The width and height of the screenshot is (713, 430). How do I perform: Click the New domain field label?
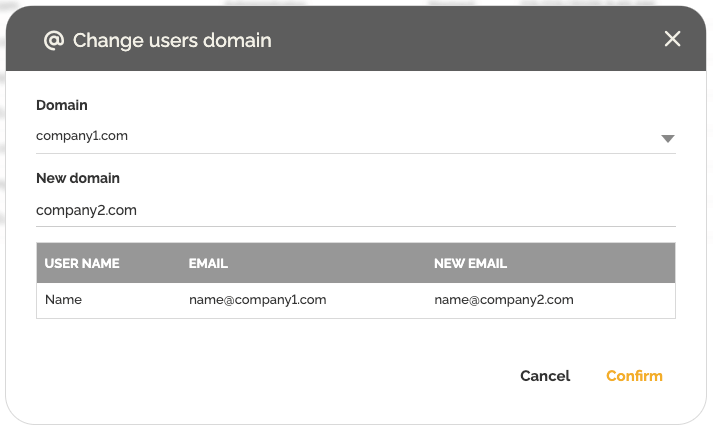[78, 178]
